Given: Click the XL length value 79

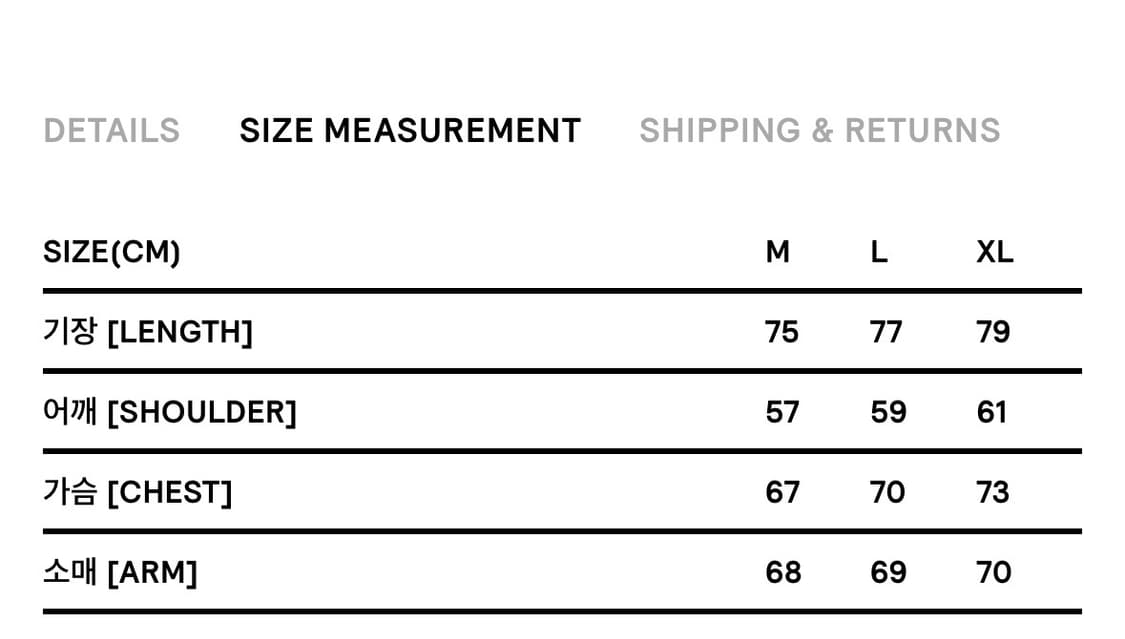Looking at the screenshot, I should pos(993,332).
